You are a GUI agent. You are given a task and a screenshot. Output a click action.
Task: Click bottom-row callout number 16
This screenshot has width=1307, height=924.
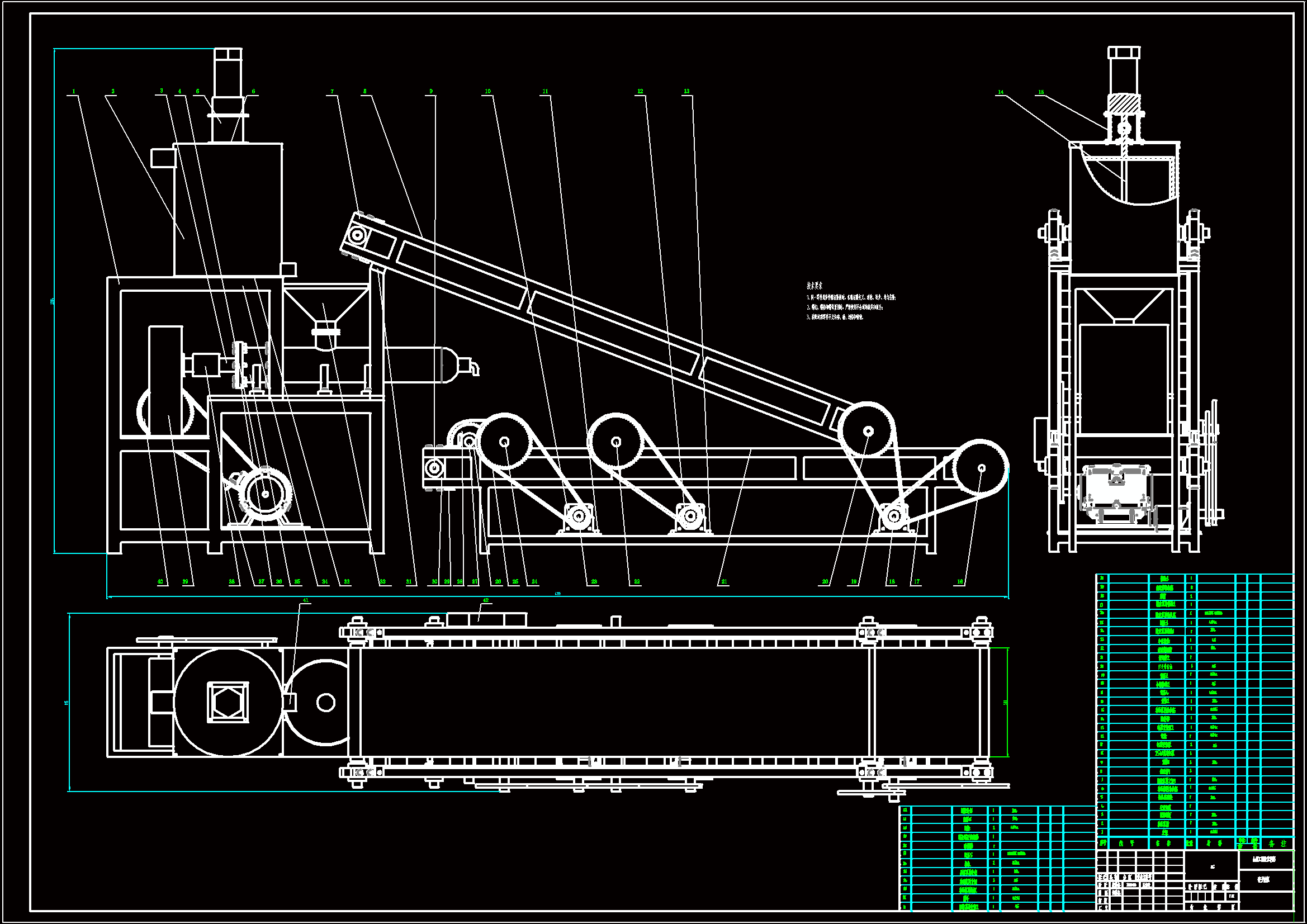(960, 582)
